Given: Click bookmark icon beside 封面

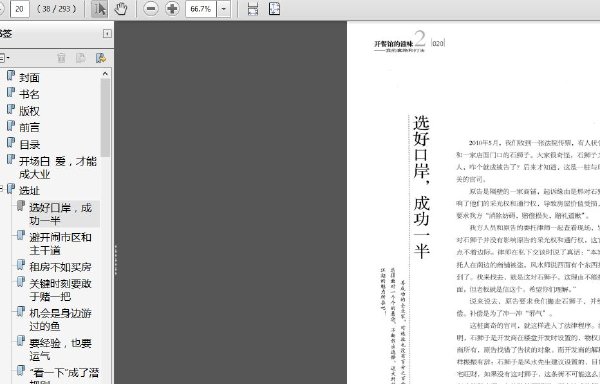Looking at the screenshot, I should point(11,75).
